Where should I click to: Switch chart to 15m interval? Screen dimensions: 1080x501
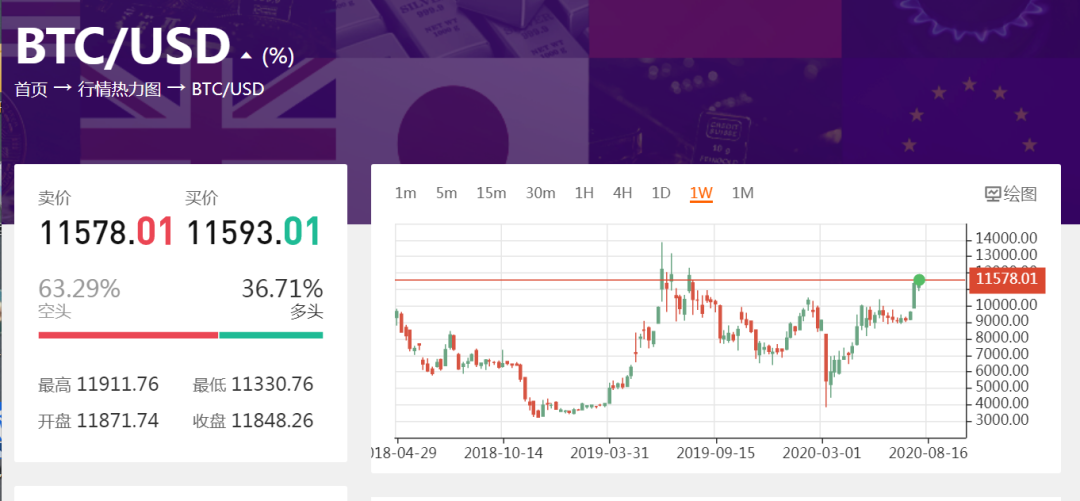coord(491,193)
